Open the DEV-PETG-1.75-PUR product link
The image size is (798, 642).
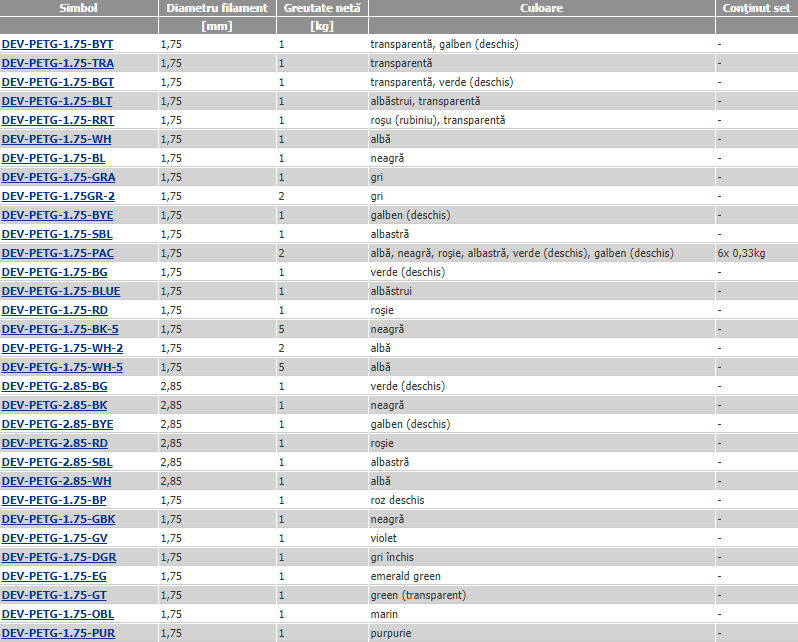pyautogui.click(x=58, y=633)
